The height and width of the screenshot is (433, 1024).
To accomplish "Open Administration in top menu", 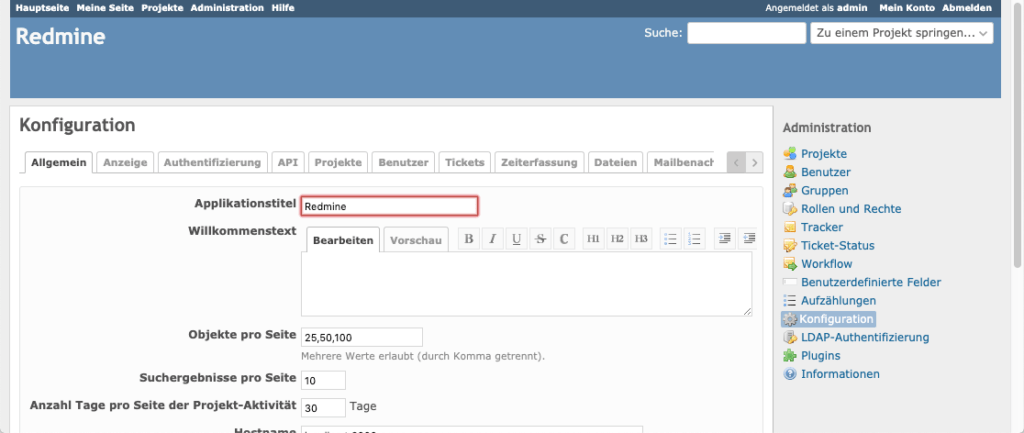I will pyautogui.click(x=227, y=8).
